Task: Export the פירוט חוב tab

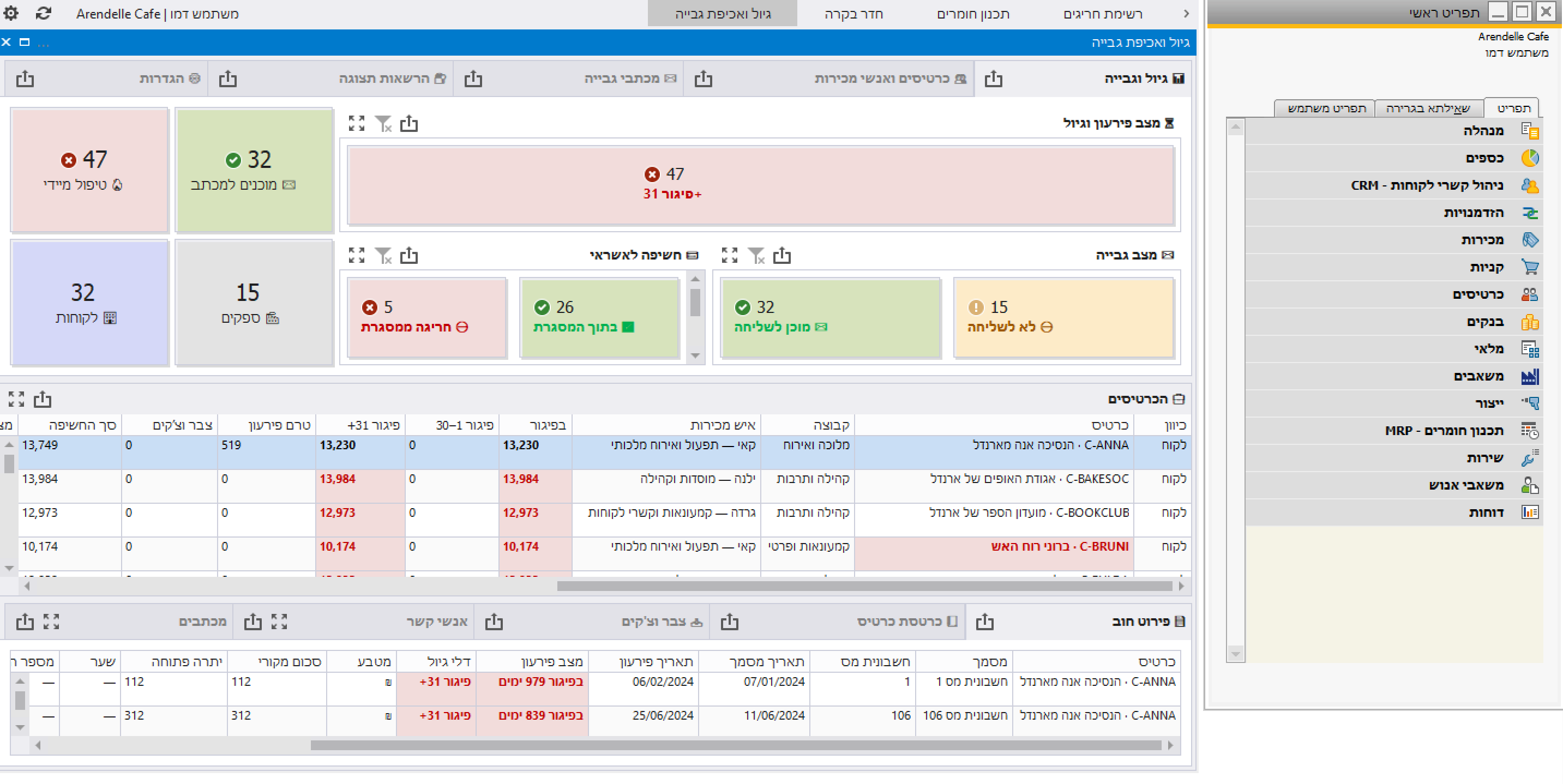Action: click(x=985, y=621)
